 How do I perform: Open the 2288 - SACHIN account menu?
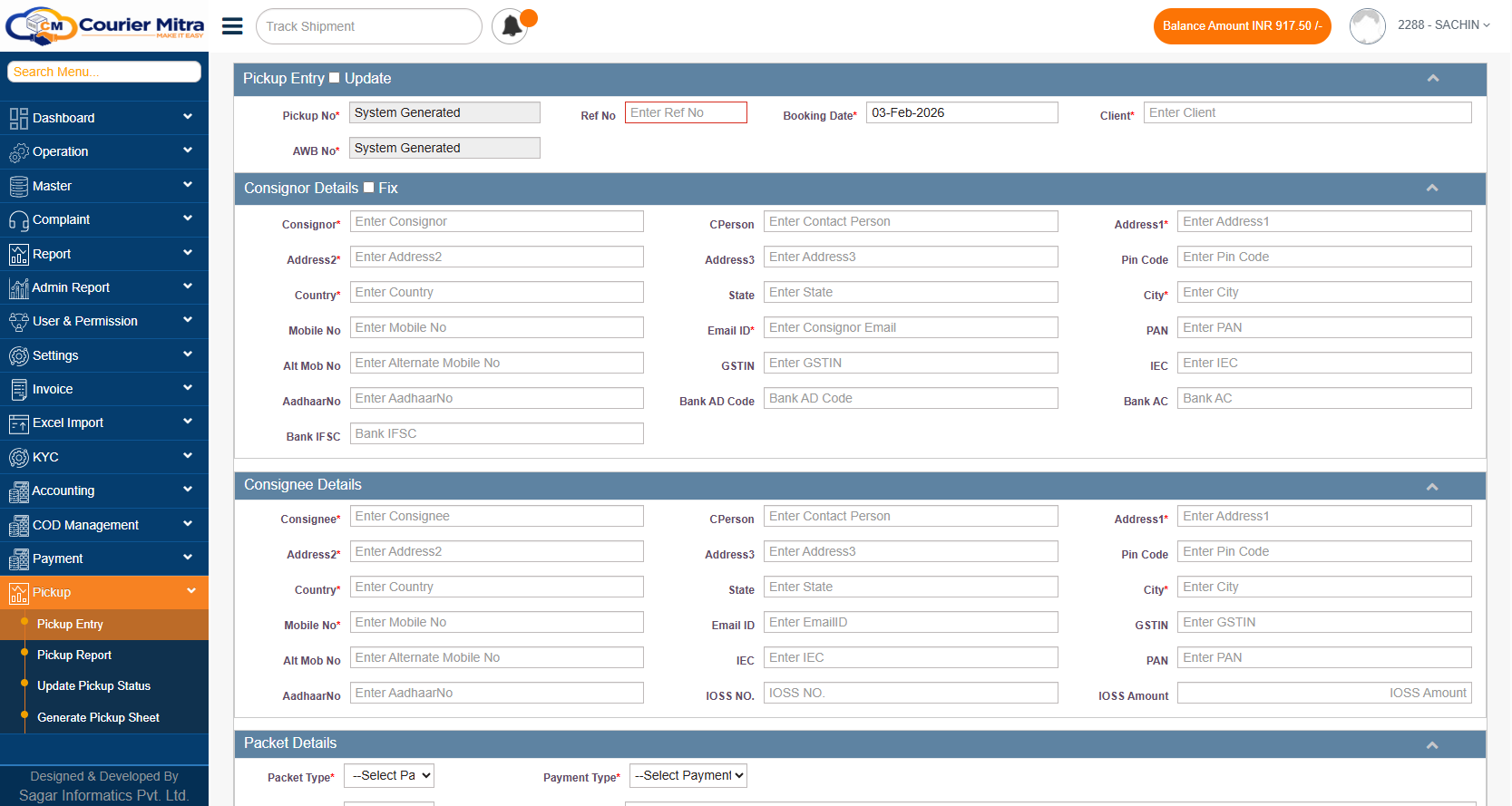tap(1443, 25)
